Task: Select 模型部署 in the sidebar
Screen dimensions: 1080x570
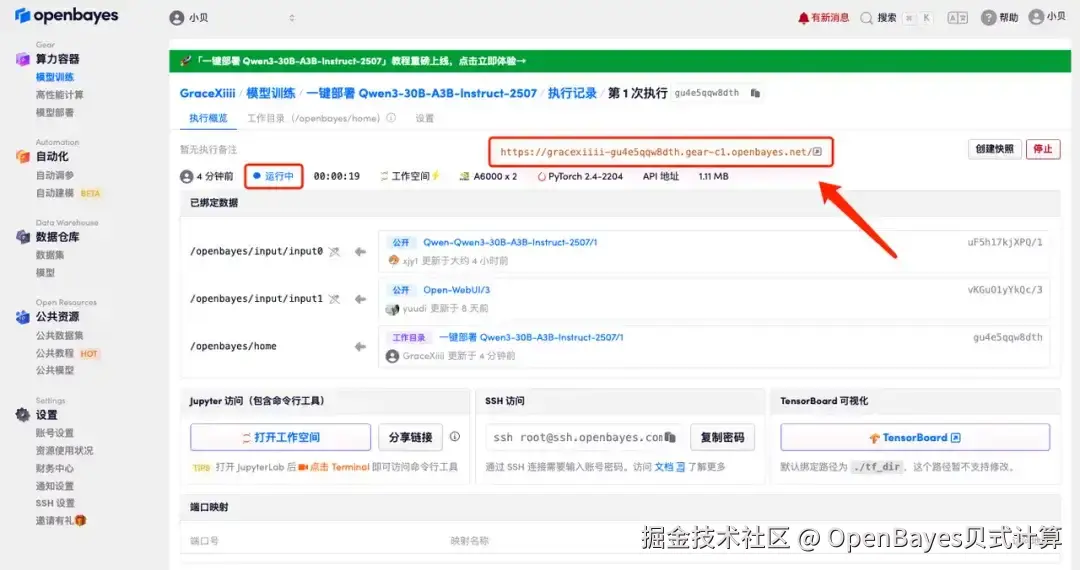Action: pyautogui.click(x=55, y=113)
